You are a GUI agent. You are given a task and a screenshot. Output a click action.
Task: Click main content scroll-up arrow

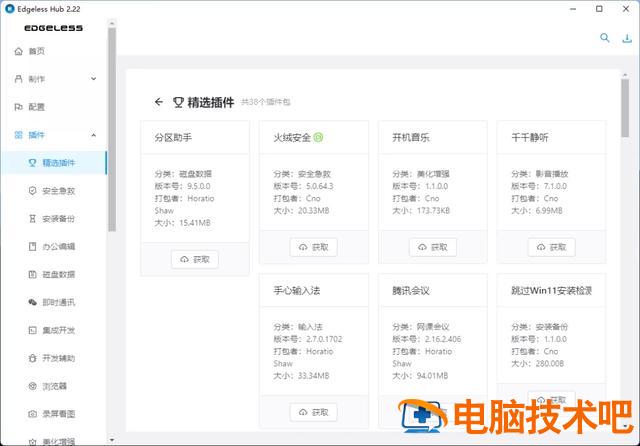(625, 75)
